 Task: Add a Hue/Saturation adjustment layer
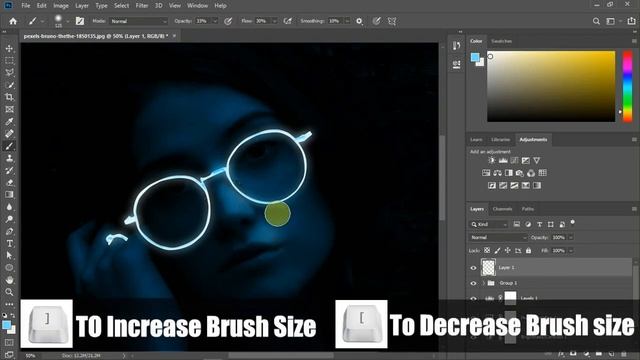point(486,173)
